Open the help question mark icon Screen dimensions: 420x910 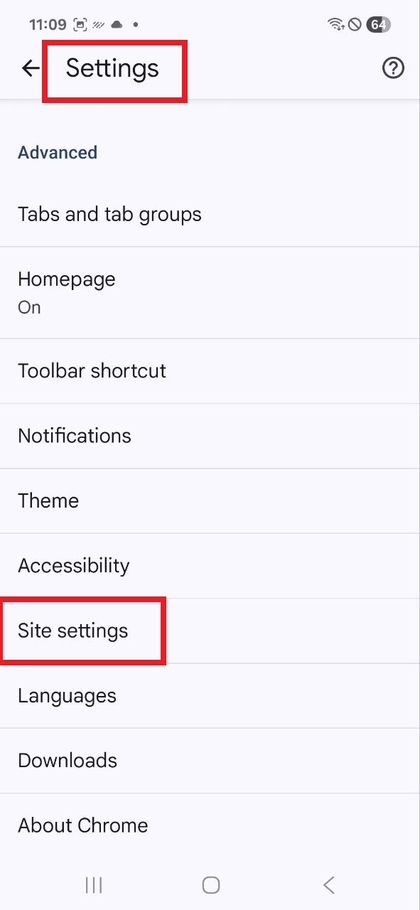(x=393, y=68)
